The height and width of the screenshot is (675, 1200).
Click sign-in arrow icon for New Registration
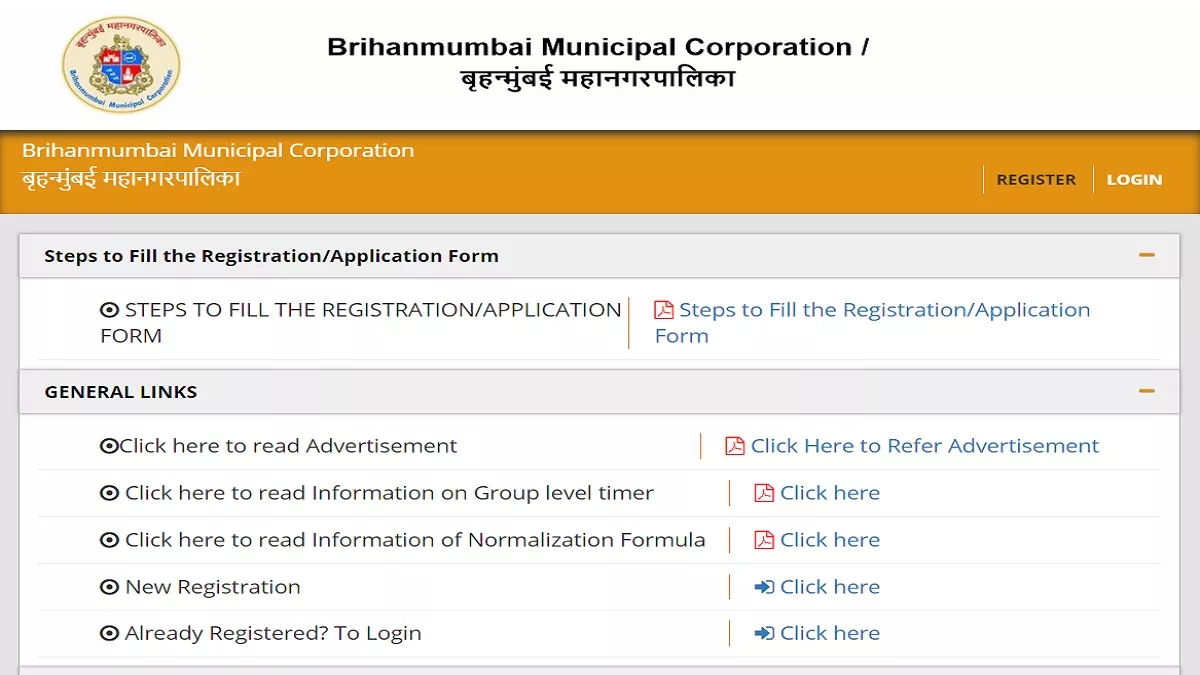(x=764, y=587)
